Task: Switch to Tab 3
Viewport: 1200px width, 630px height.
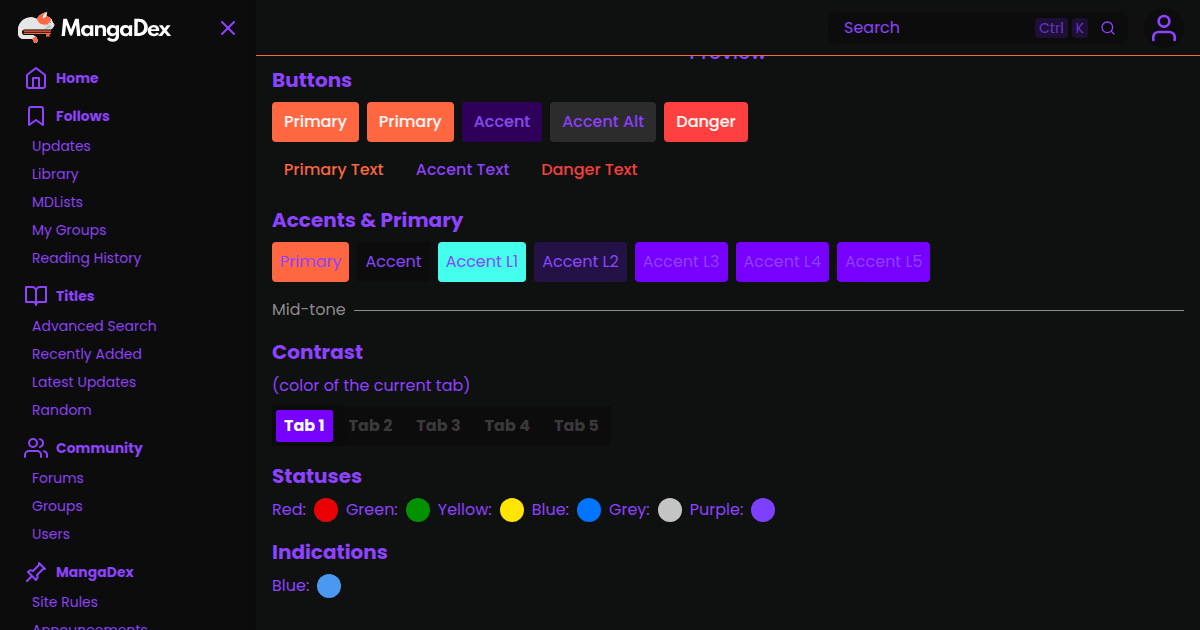Action: tap(438, 426)
